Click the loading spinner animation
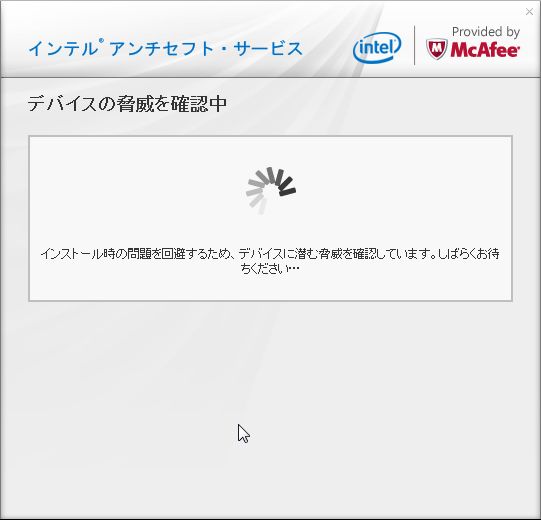 click(x=270, y=190)
